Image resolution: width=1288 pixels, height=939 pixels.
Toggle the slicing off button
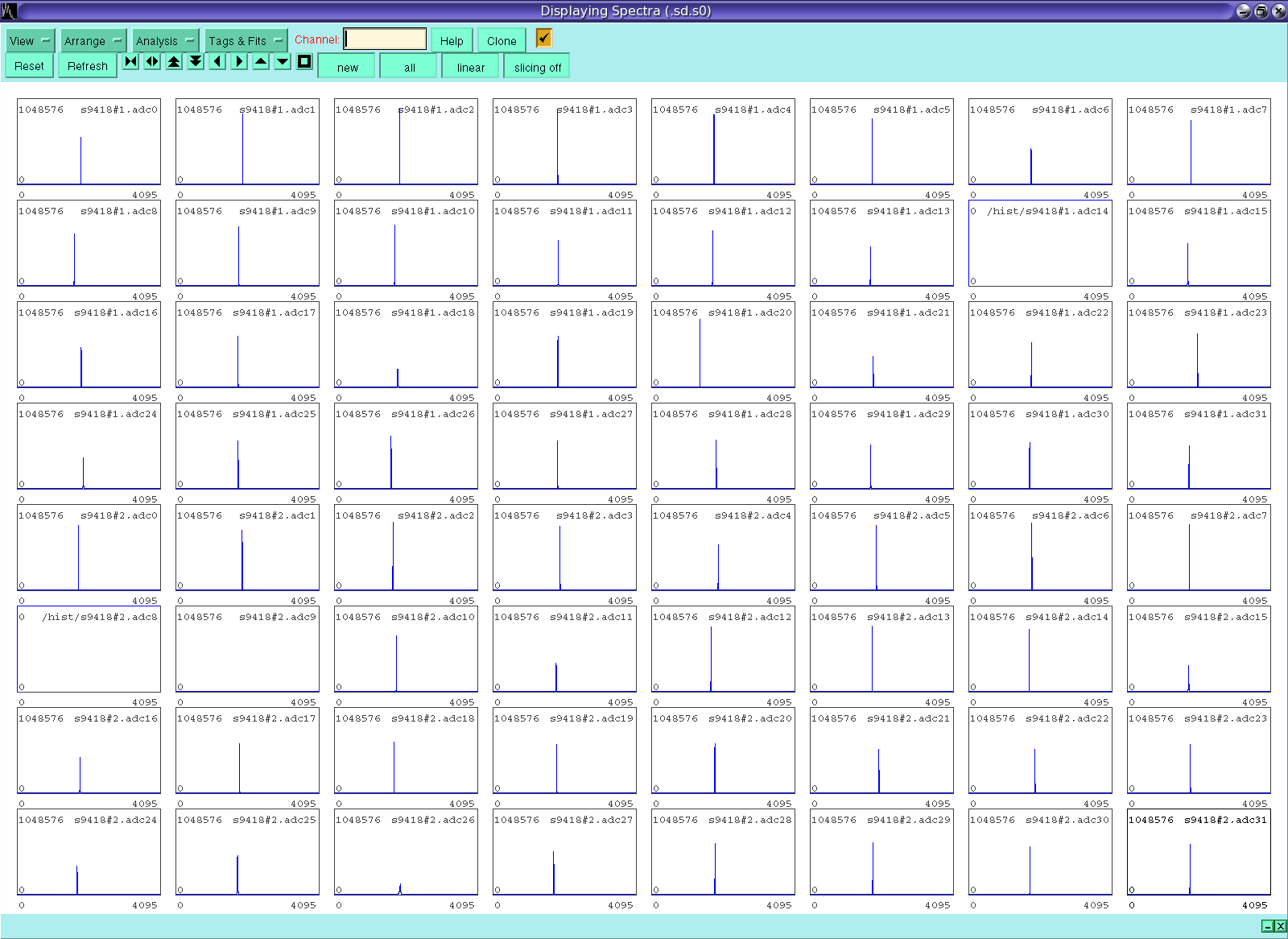538,67
